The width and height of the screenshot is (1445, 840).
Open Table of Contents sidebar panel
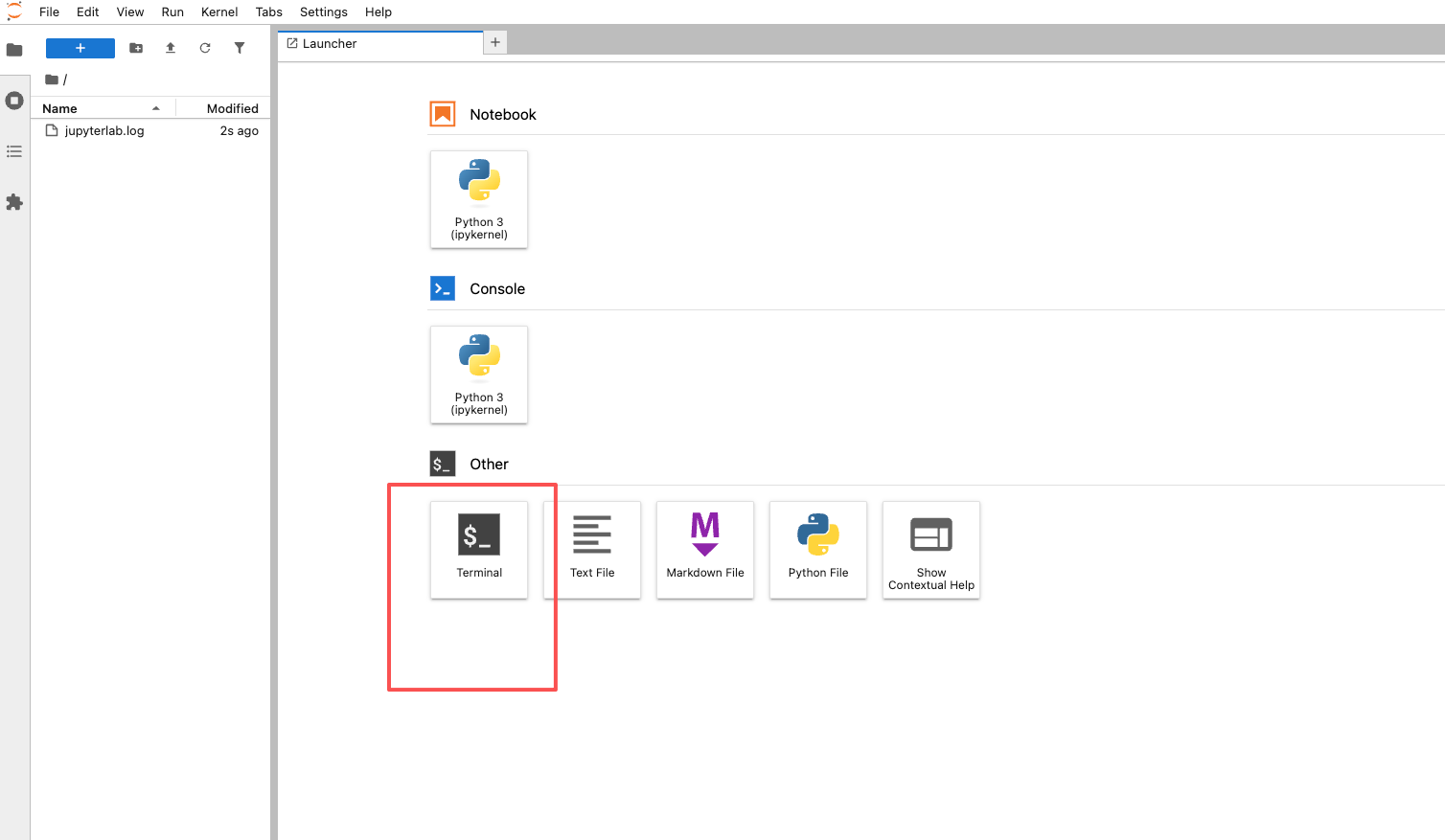(14, 151)
